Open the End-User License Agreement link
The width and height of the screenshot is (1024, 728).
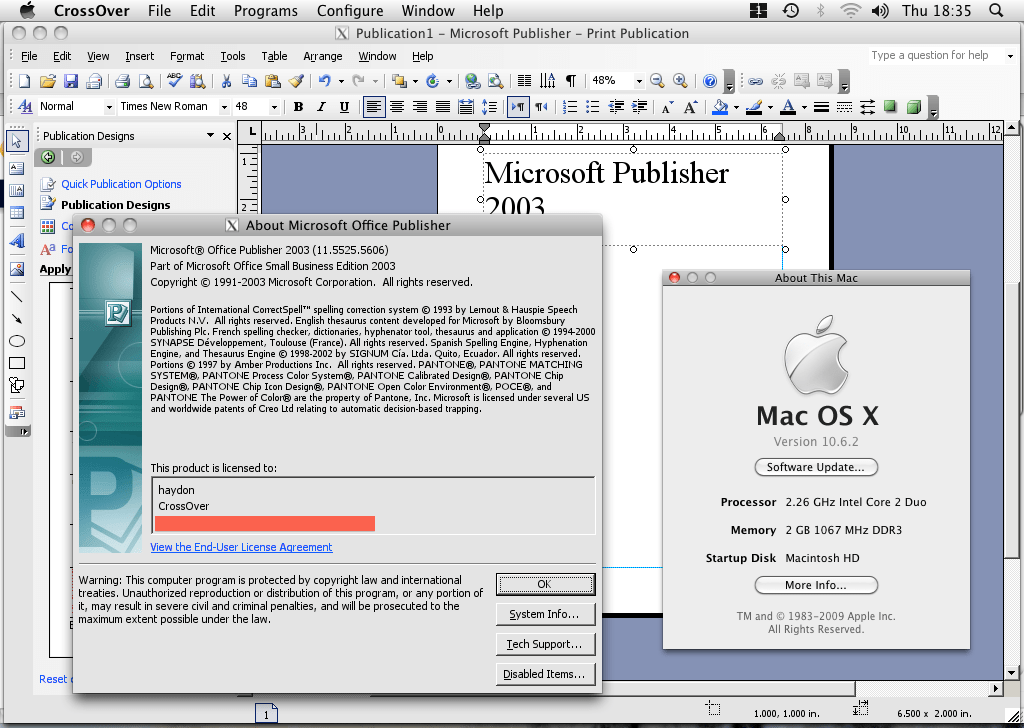241,547
